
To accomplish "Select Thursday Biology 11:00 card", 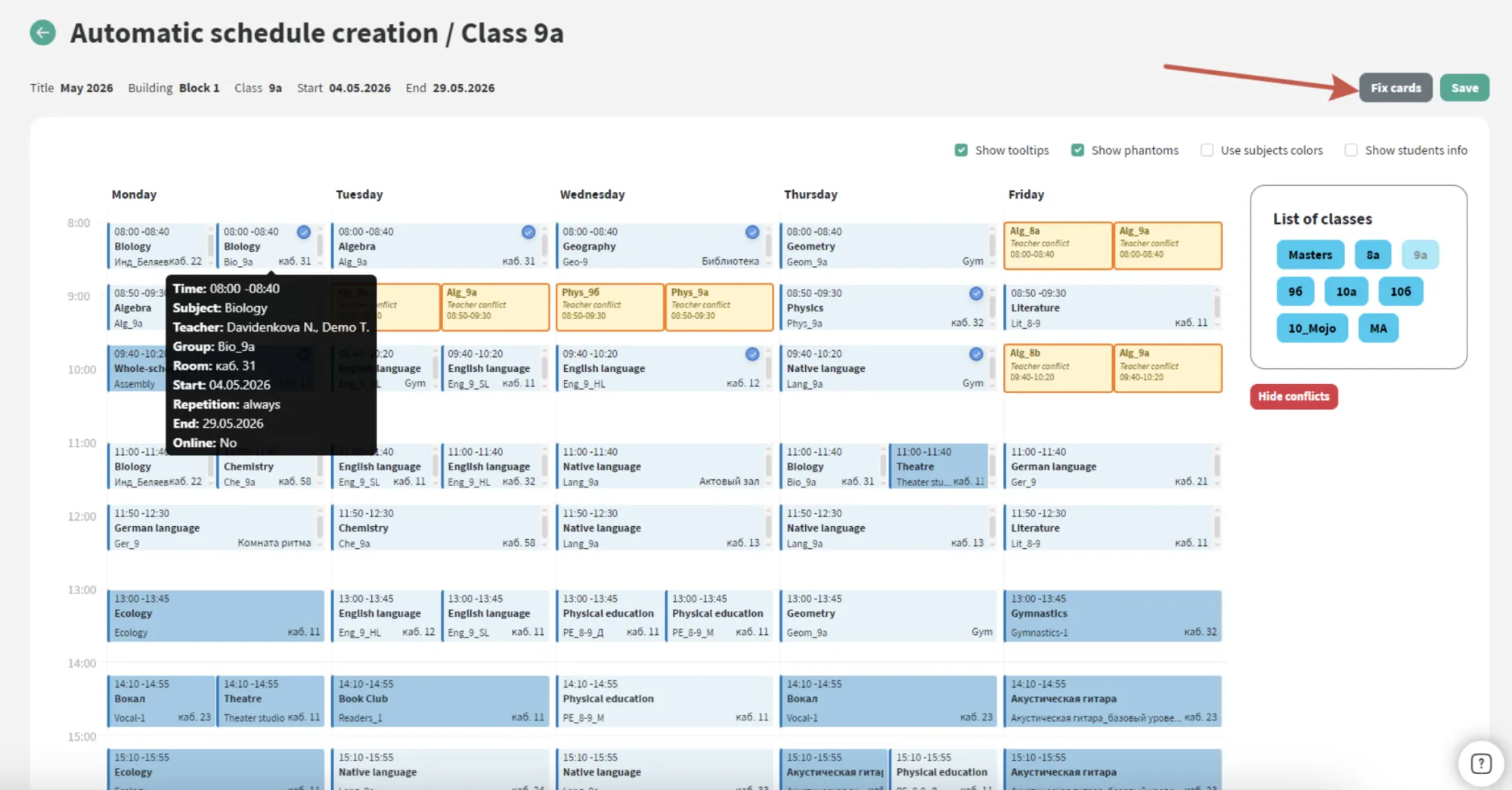I will 833,466.
